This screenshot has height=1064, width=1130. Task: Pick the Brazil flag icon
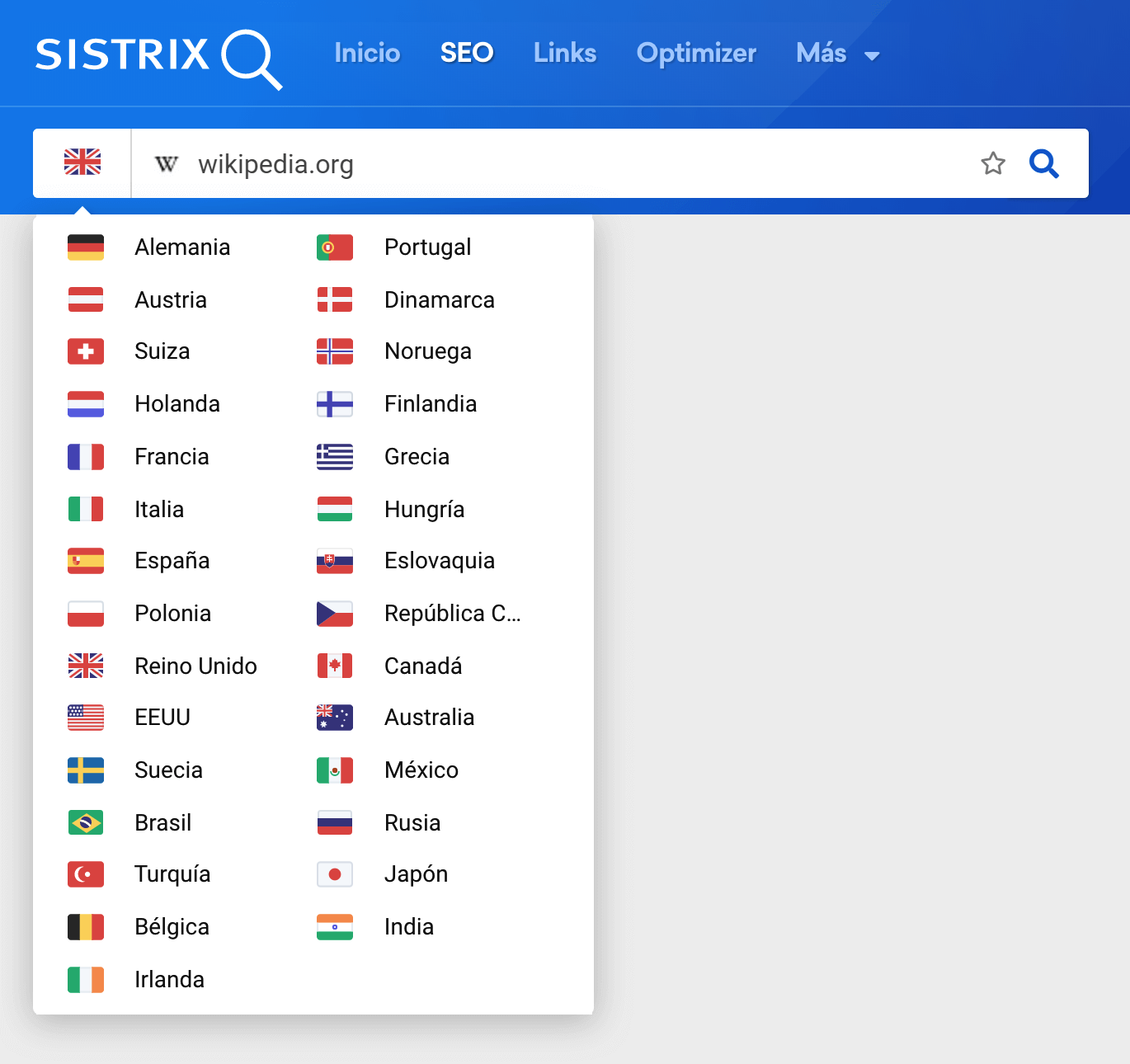(86, 823)
